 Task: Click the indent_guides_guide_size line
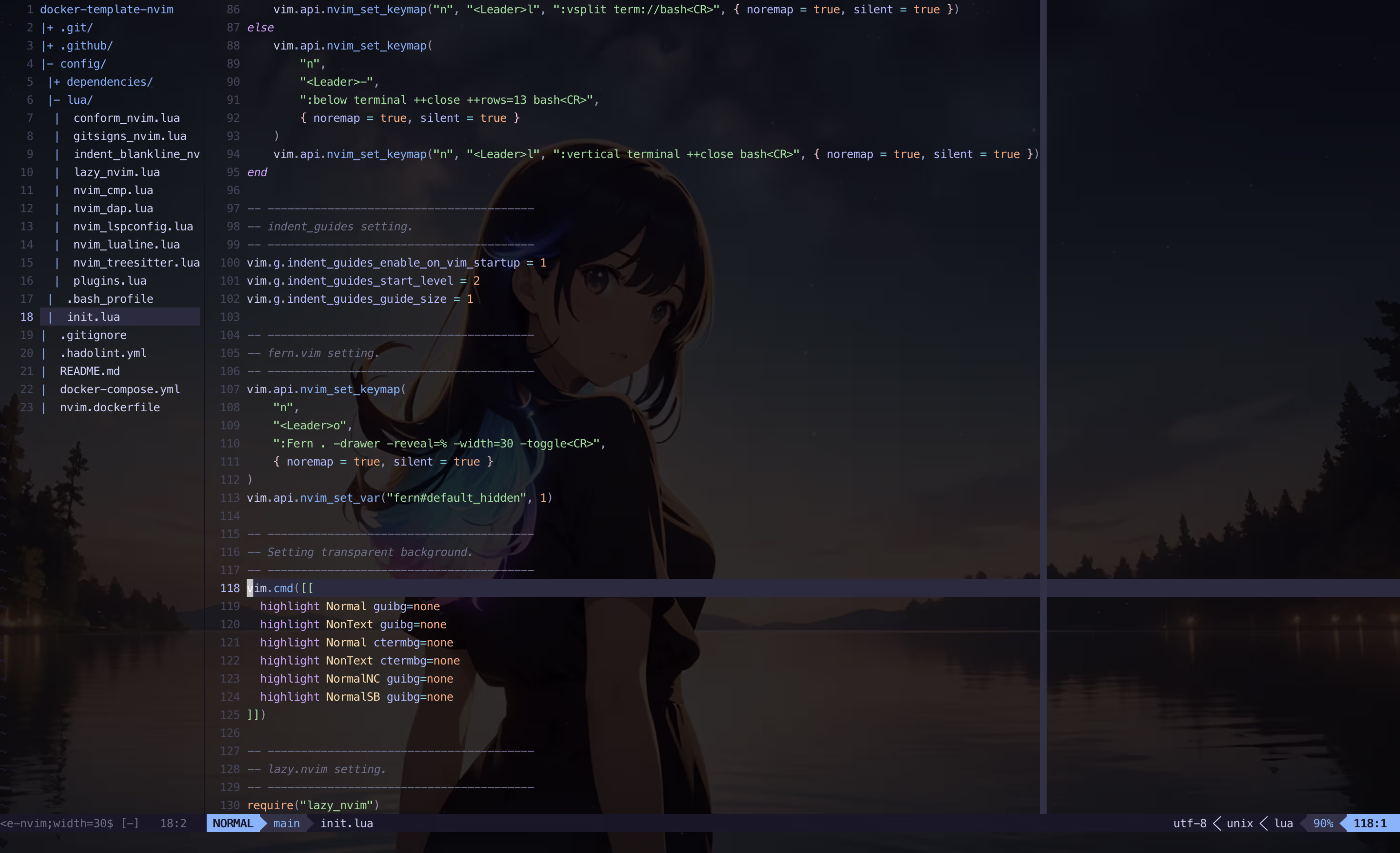(360, 299)
